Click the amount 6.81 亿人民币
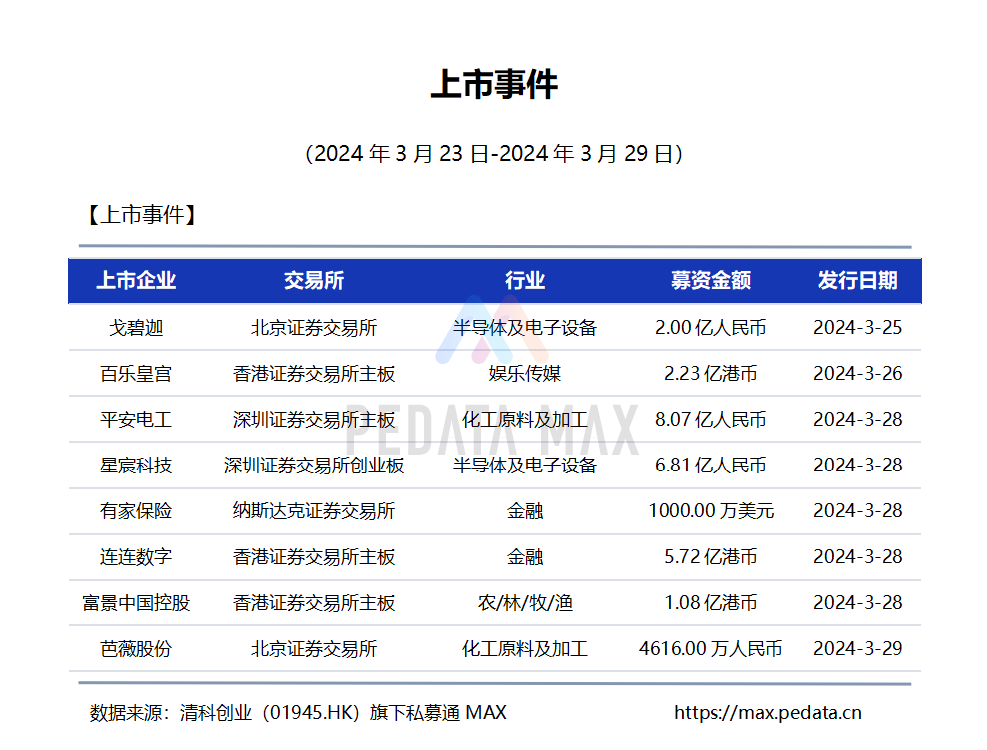Viewport: 987px width, 750px height. [x=711, y=465]
